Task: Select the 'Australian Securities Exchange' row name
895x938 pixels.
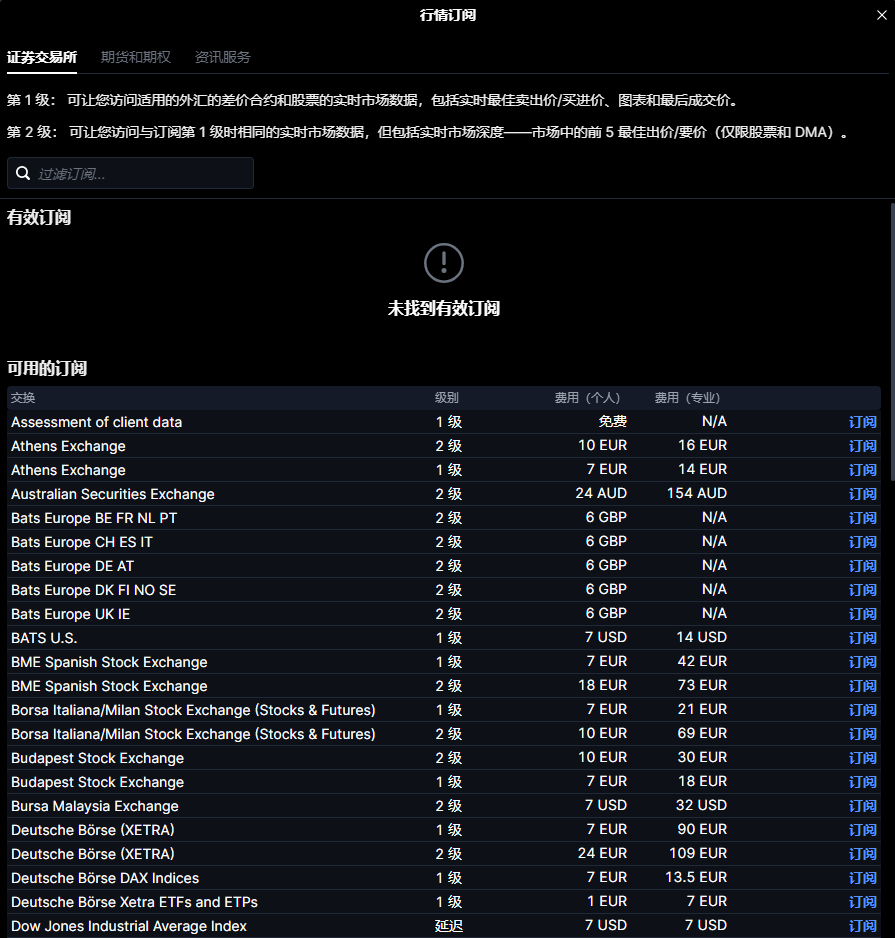Action: 112,494
